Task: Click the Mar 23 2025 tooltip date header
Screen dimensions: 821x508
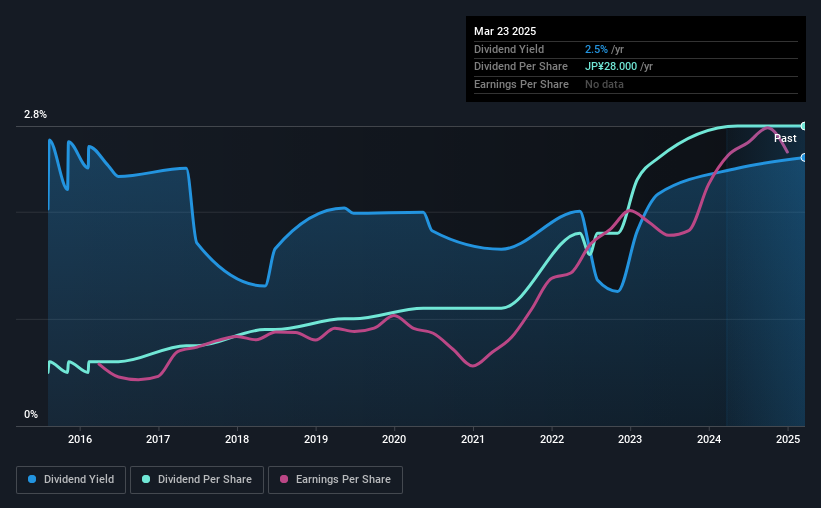Action: 505,31
